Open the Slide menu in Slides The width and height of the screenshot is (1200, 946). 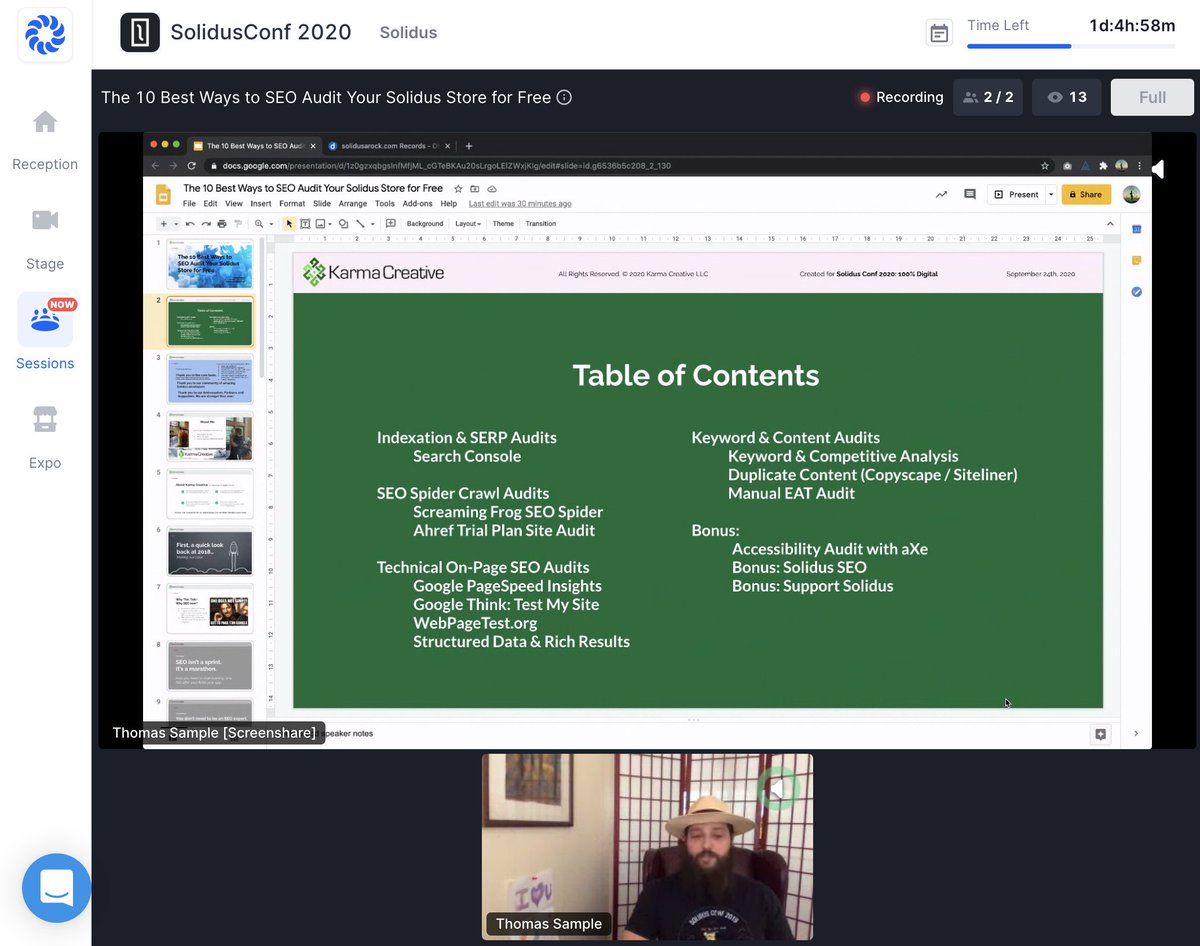[x=321, y=203]
